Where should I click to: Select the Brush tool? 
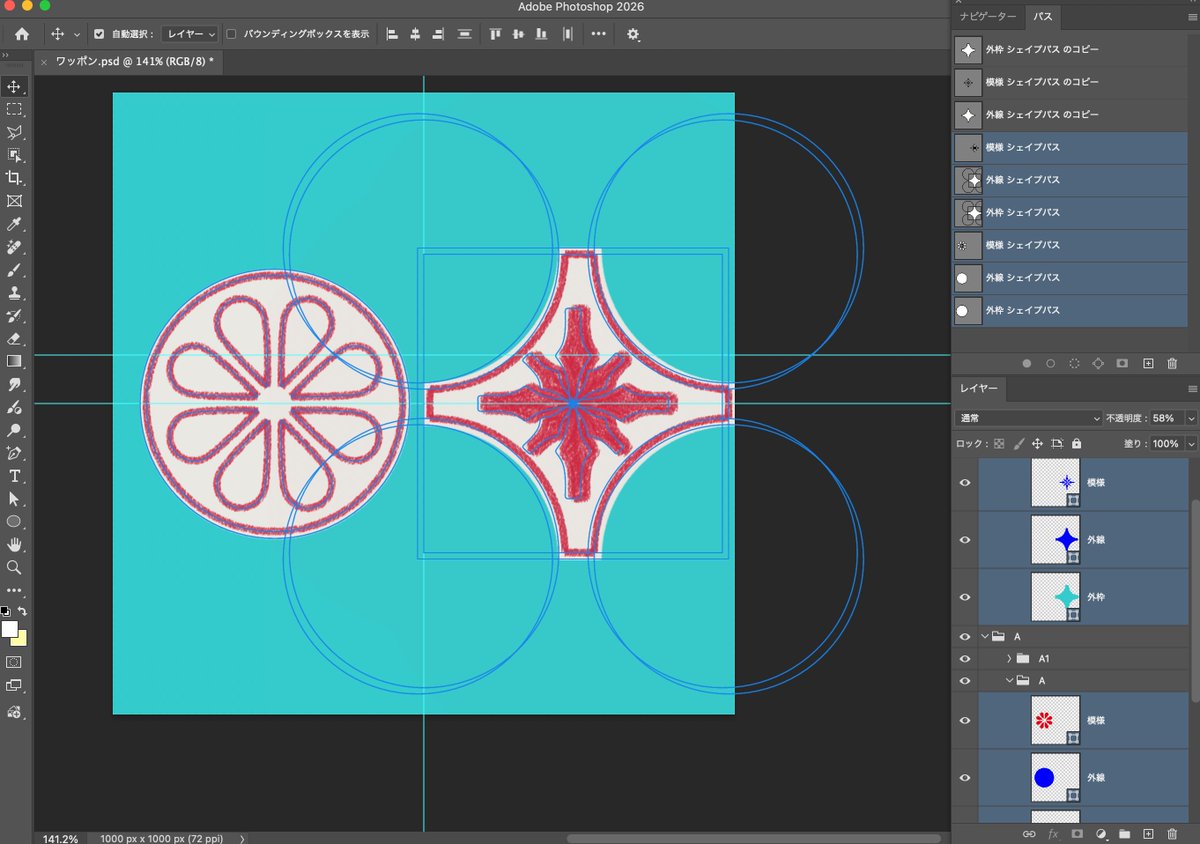(14, 270)
